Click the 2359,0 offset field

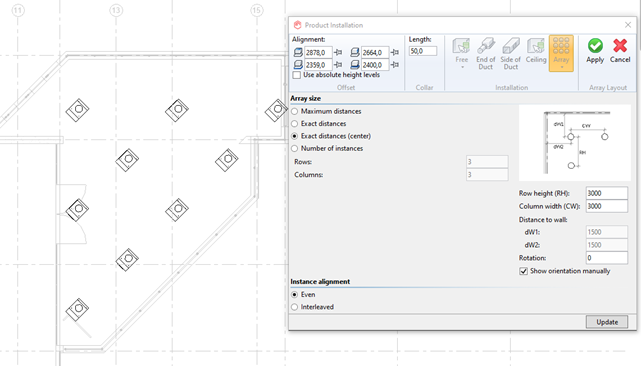(318, 65)
